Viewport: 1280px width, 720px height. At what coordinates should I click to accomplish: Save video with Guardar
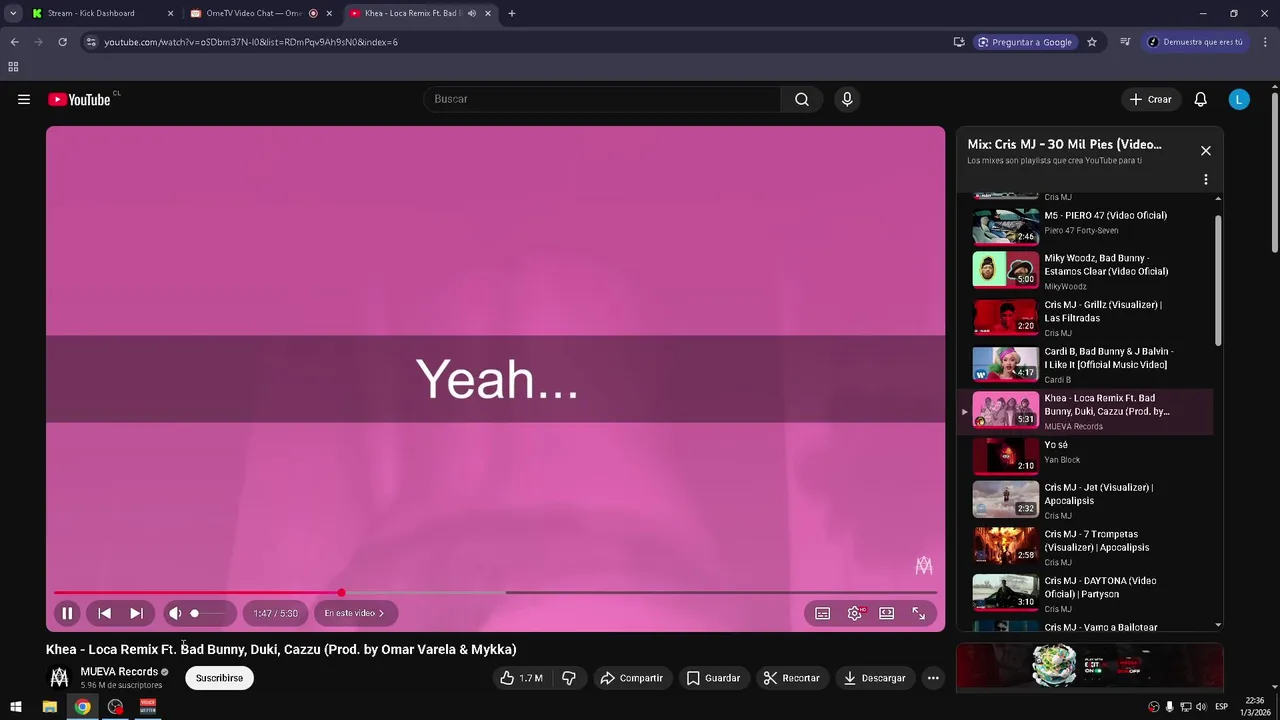(x=713, y=678)
